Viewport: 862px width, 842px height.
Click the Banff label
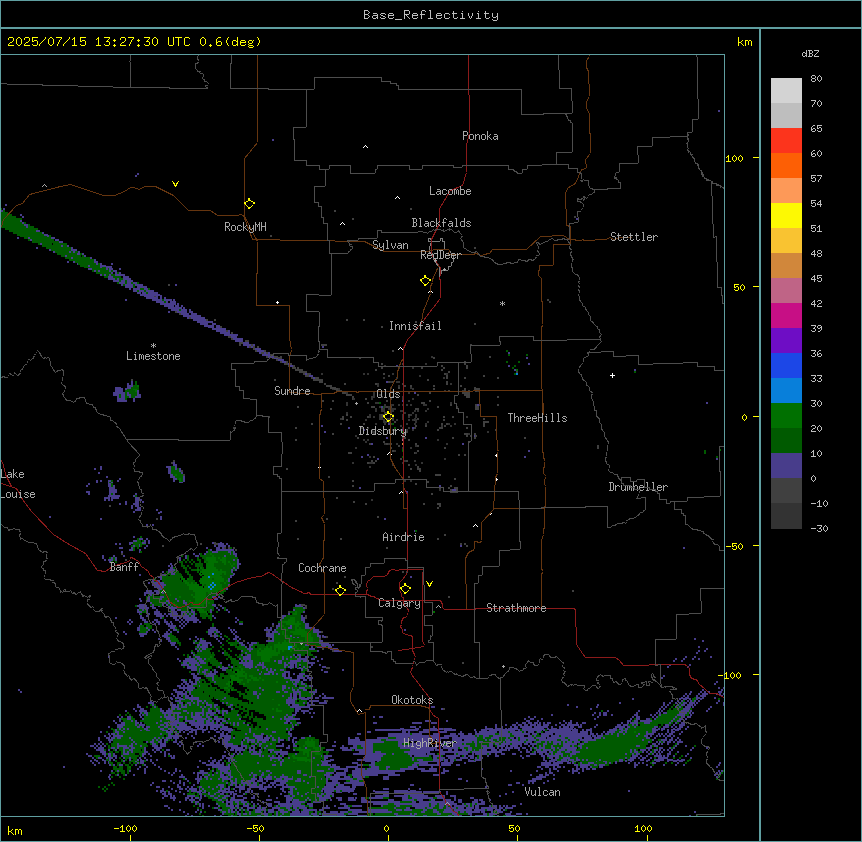(x=124, y=567)
